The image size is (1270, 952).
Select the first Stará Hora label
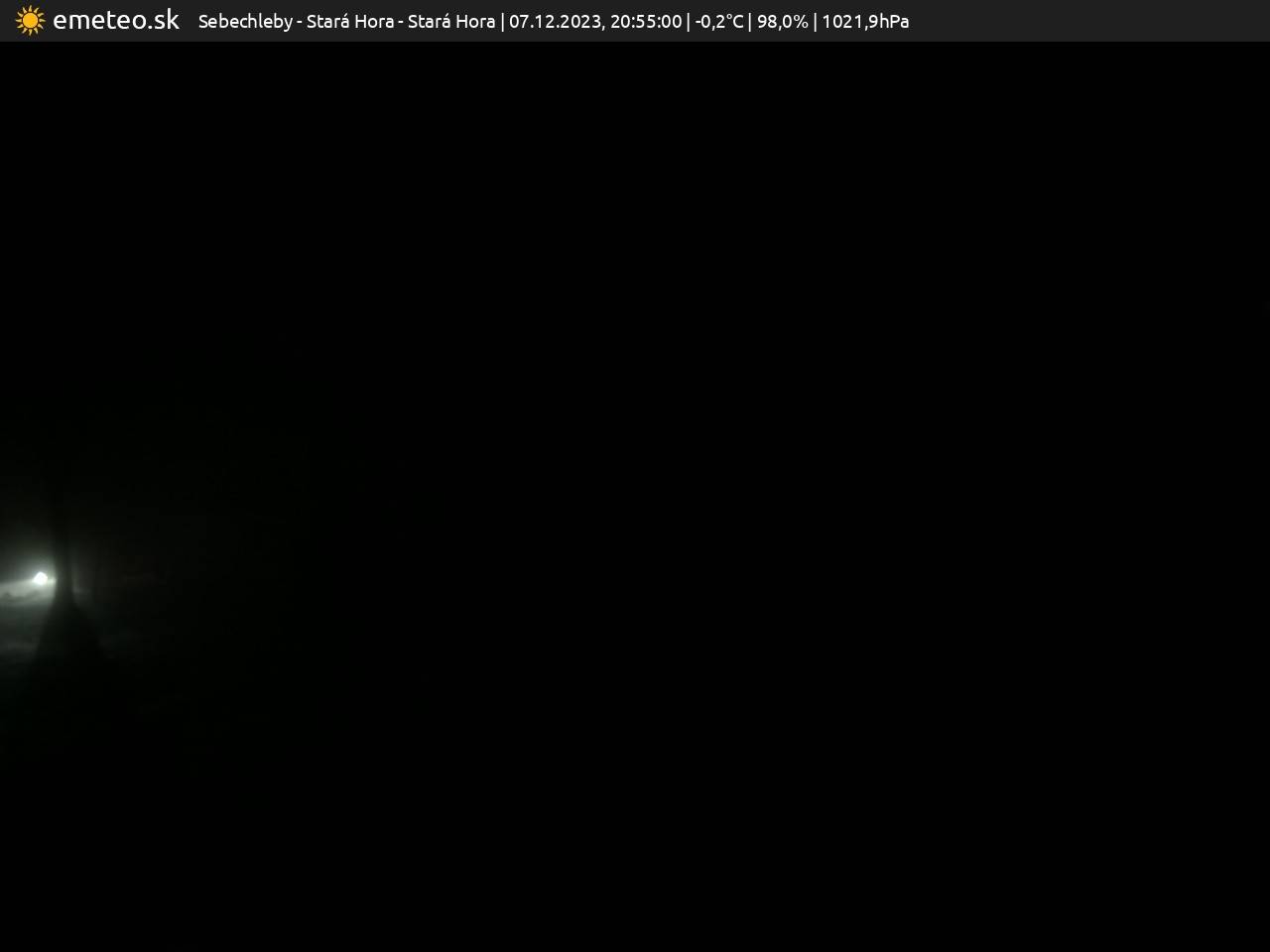(349, 22)
